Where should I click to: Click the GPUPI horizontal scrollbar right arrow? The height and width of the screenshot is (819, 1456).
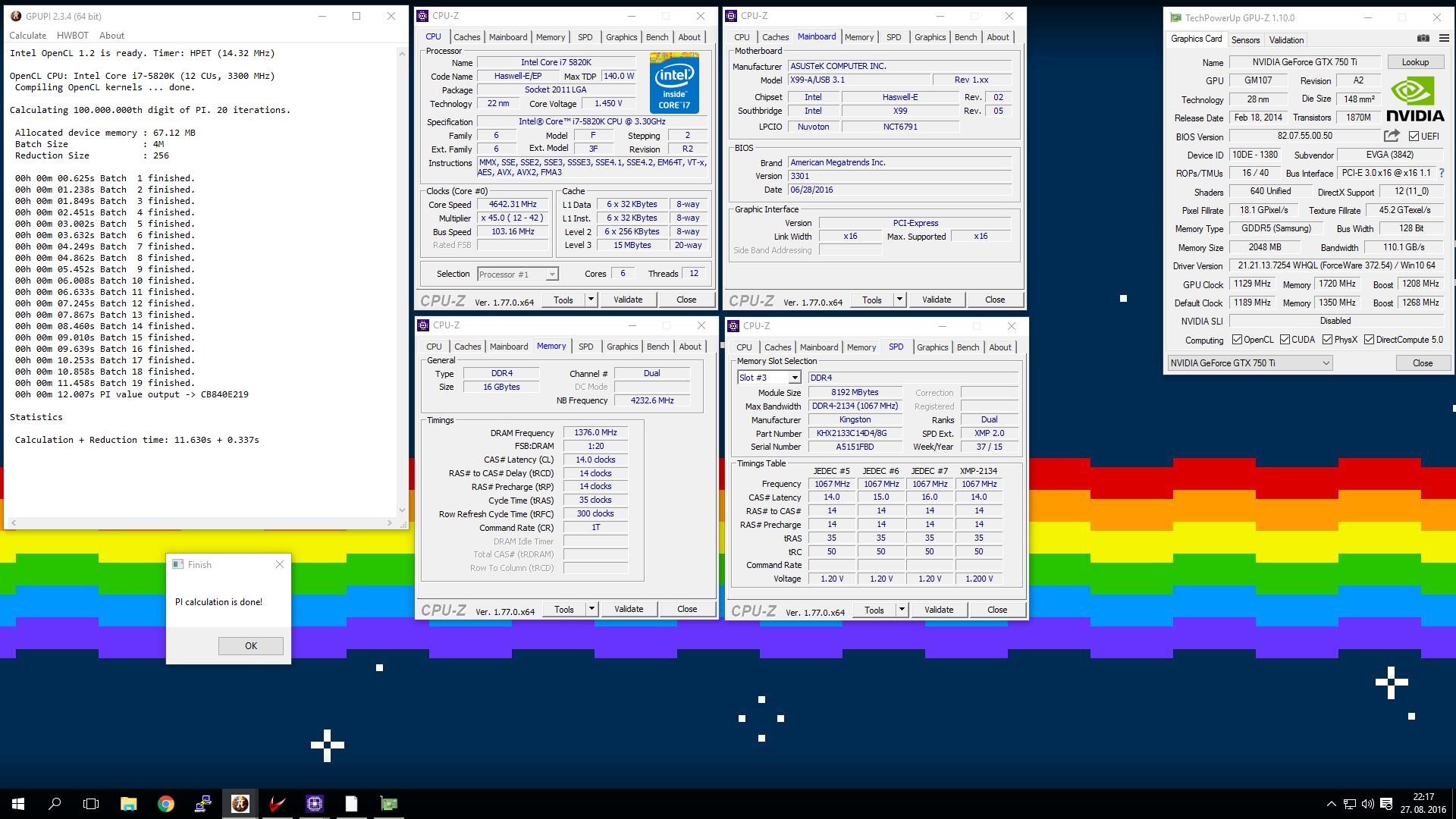[x=390, y=522]
